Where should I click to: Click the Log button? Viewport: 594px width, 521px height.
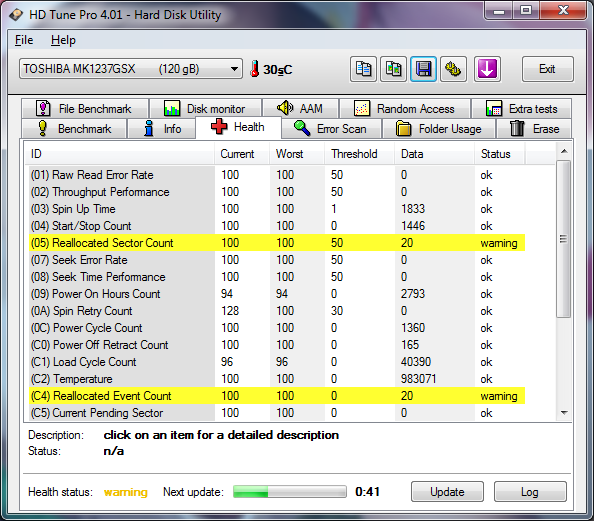pyautogui.click(x=530, y=492)
